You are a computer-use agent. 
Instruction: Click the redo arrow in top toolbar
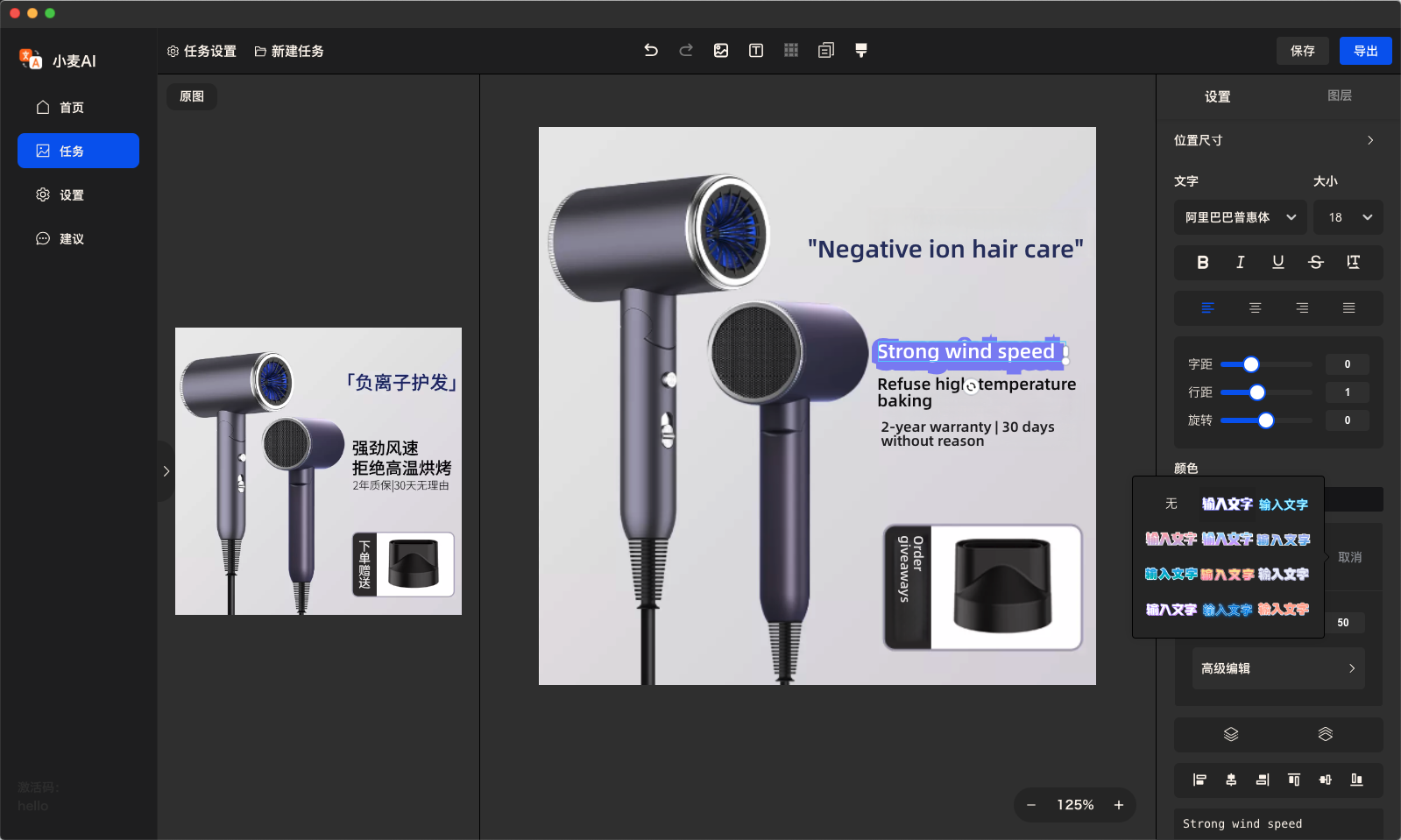(x=686, y=51)
